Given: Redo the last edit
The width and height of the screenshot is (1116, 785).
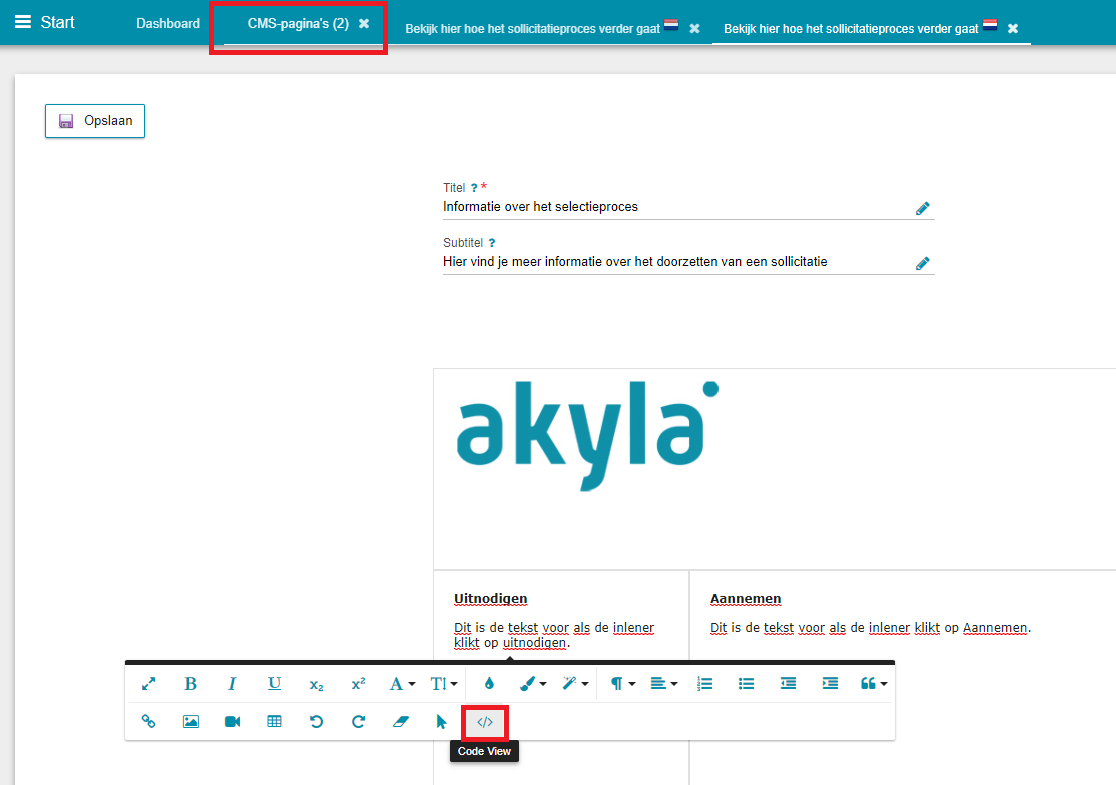Looking at the screenshot, I should [x=358, y=722].
